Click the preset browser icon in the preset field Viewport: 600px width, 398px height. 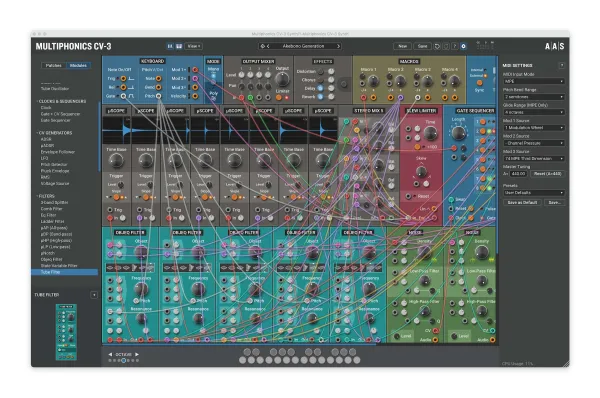(262, 46)
